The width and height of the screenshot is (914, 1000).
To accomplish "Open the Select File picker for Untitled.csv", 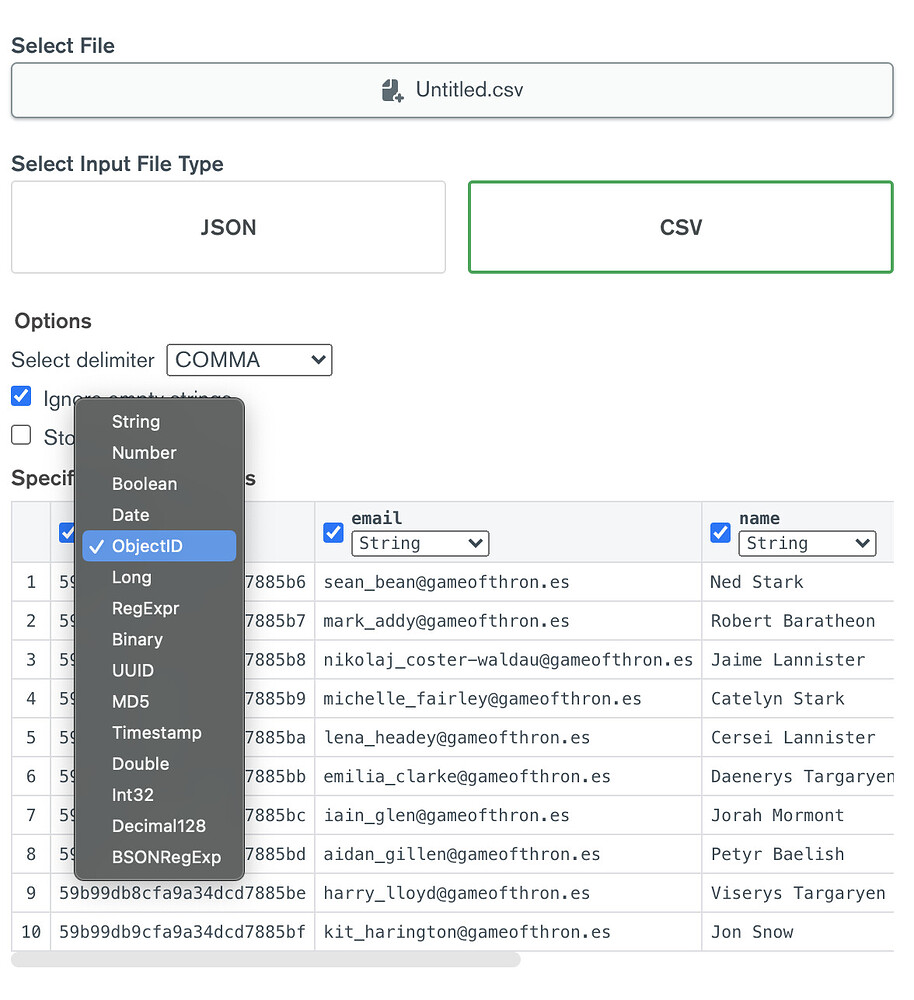I will coord(452,89).
